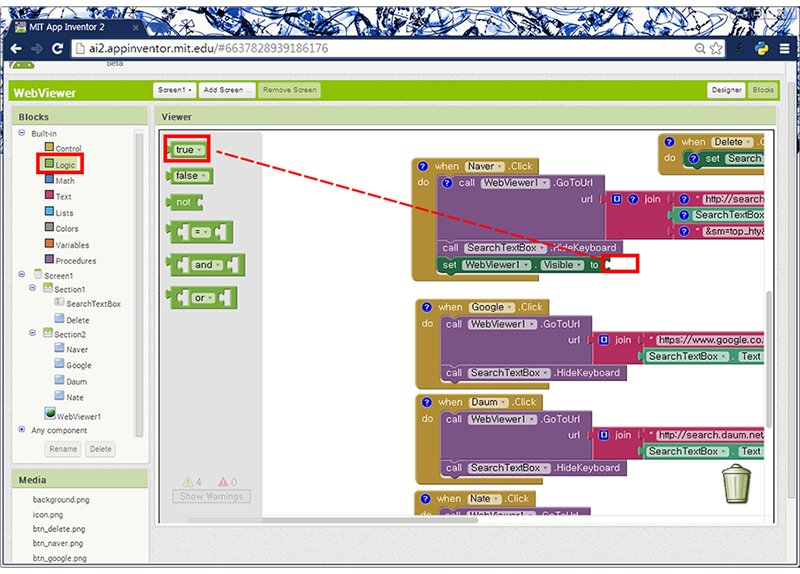Image resolution: width=800 pixels, height=574 pixels.
Task: Click icon.png in Media list
Action: pyautogui.click(x=48, y=514)
